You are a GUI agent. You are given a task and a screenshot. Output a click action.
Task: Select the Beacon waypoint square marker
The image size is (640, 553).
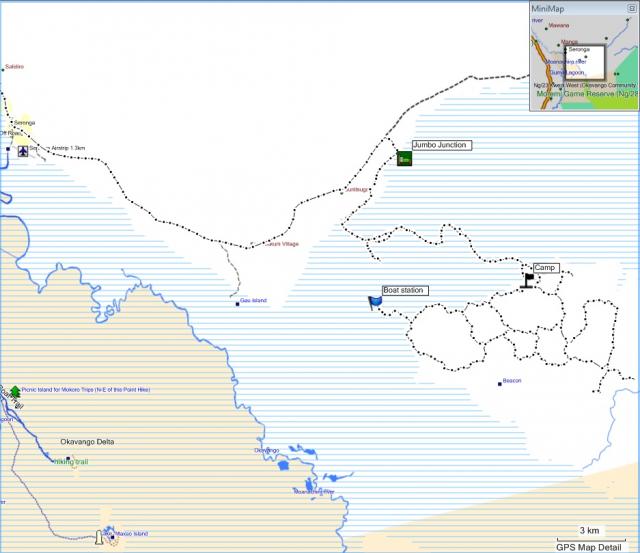point(499,382)
